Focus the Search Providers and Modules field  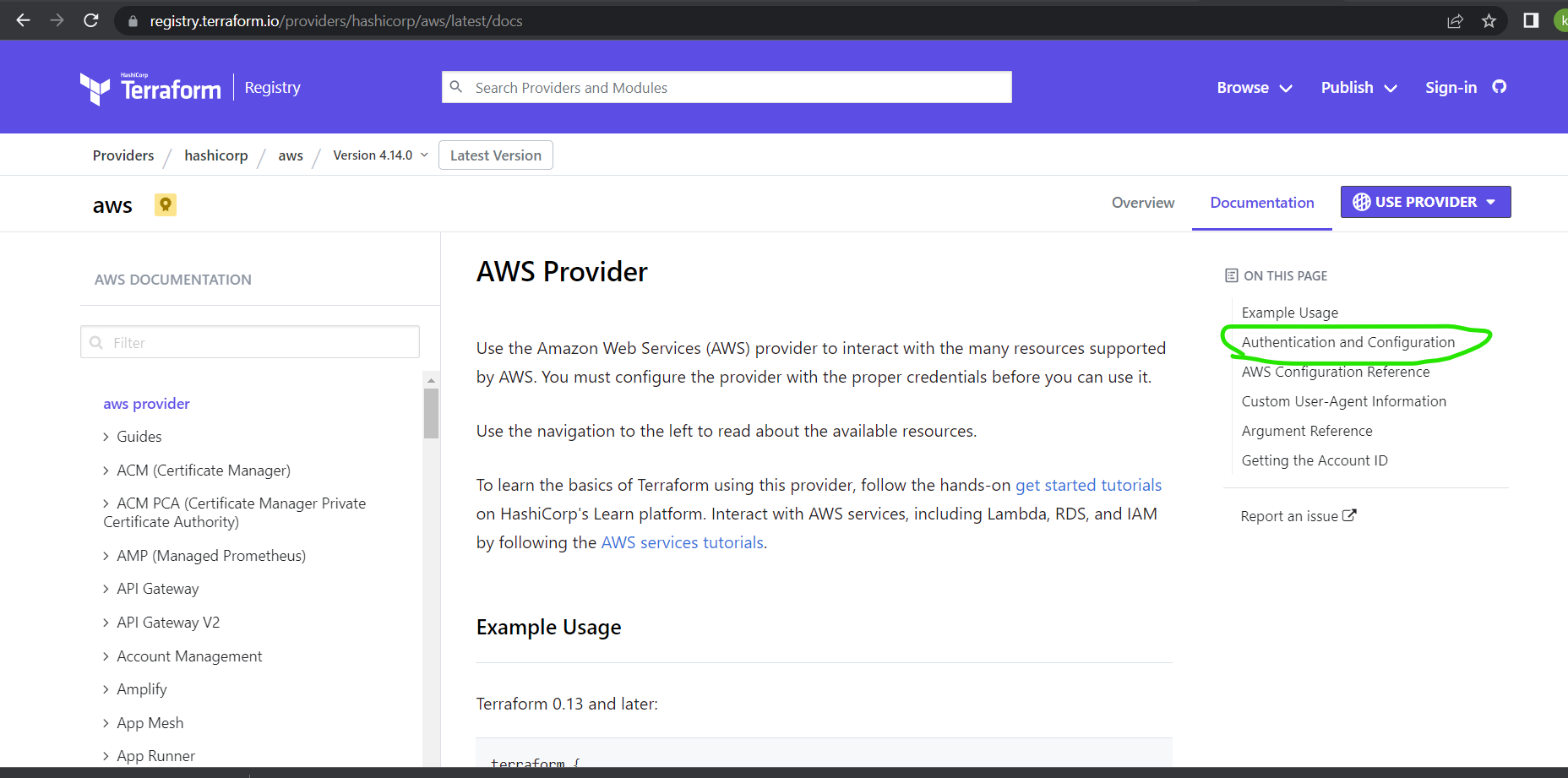point(727,88)
